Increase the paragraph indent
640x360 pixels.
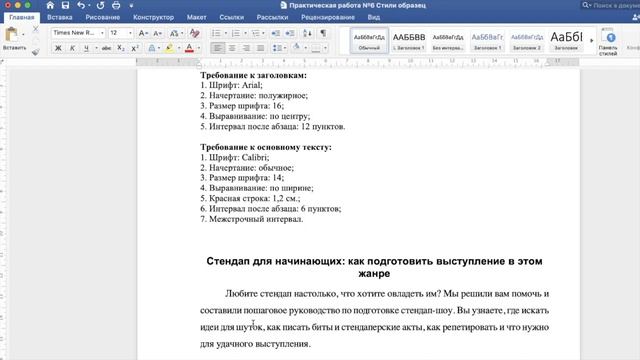pyautogui.click(x=290, y=33)
